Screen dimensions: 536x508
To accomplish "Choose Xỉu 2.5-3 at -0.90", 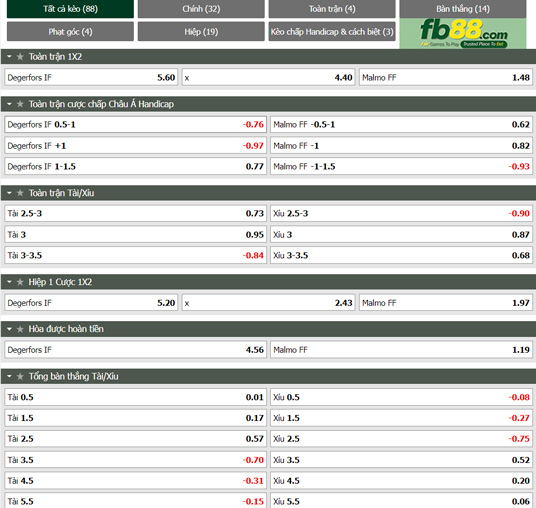I will (401, 213).
